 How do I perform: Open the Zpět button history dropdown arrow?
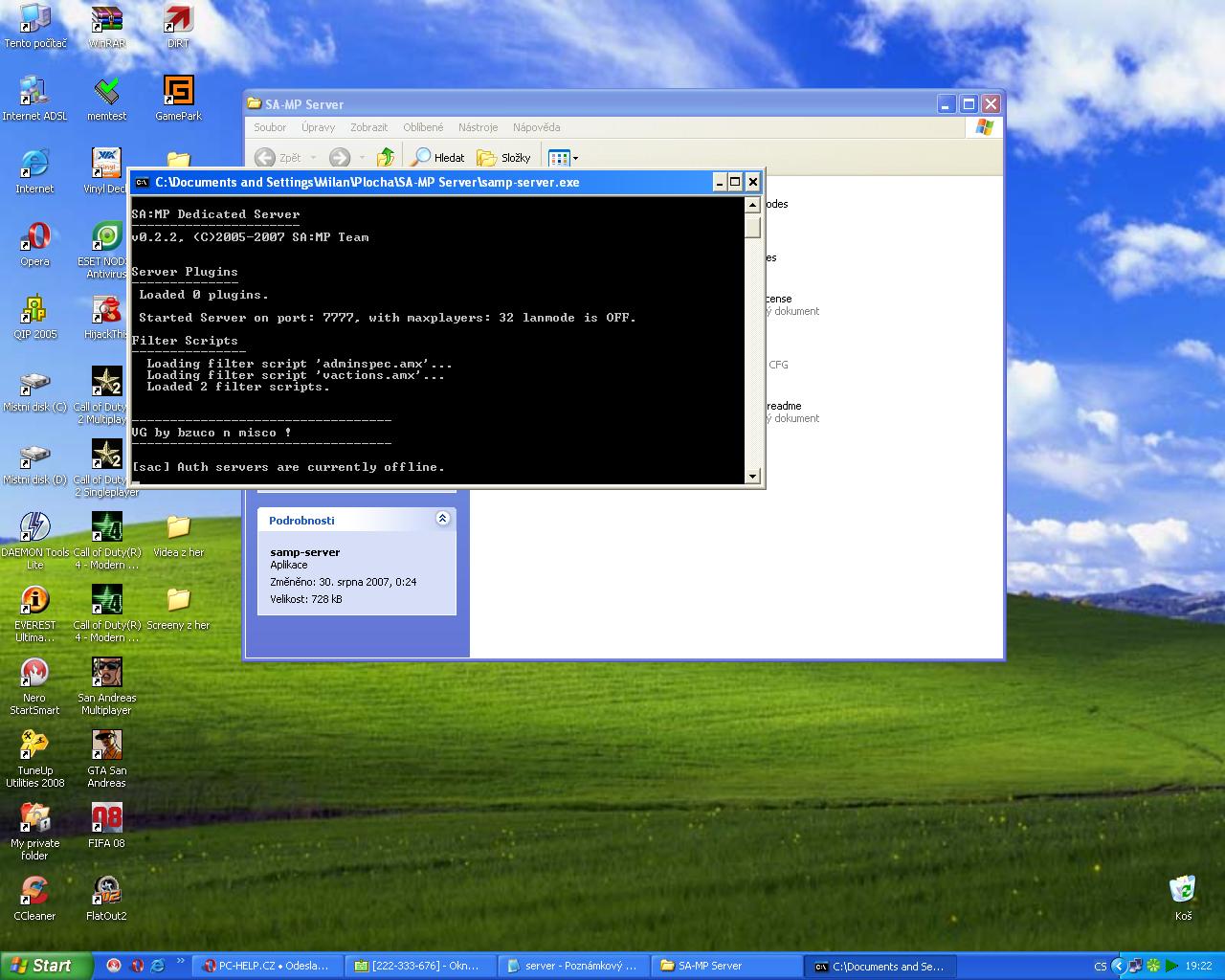tap(313, 158)
